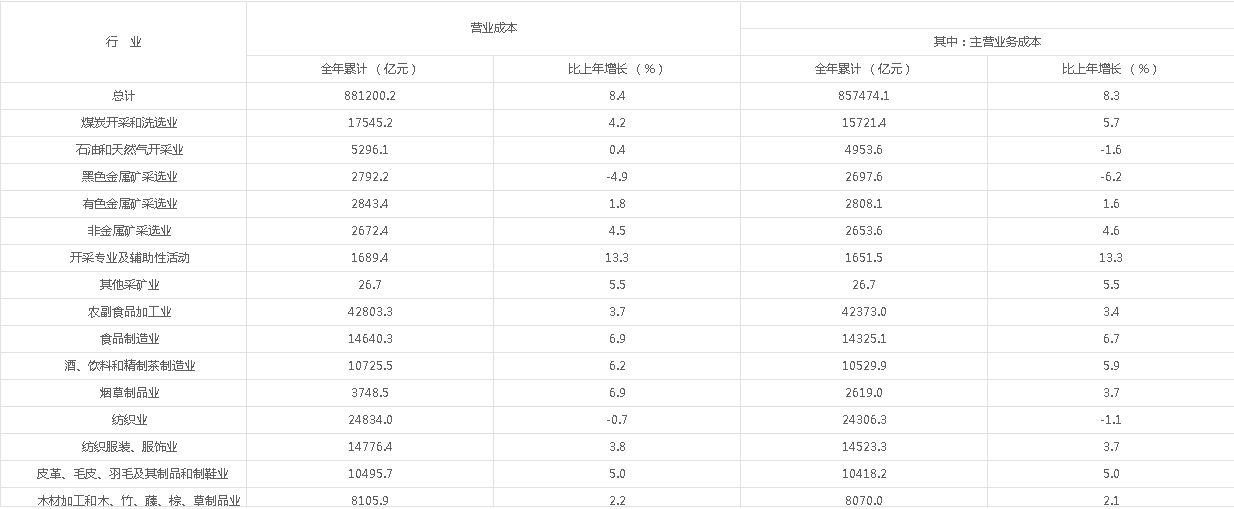Select the 营业成本 header cell
The width and height of the screenshot is (1234, 509).
[x=493, y=28]
